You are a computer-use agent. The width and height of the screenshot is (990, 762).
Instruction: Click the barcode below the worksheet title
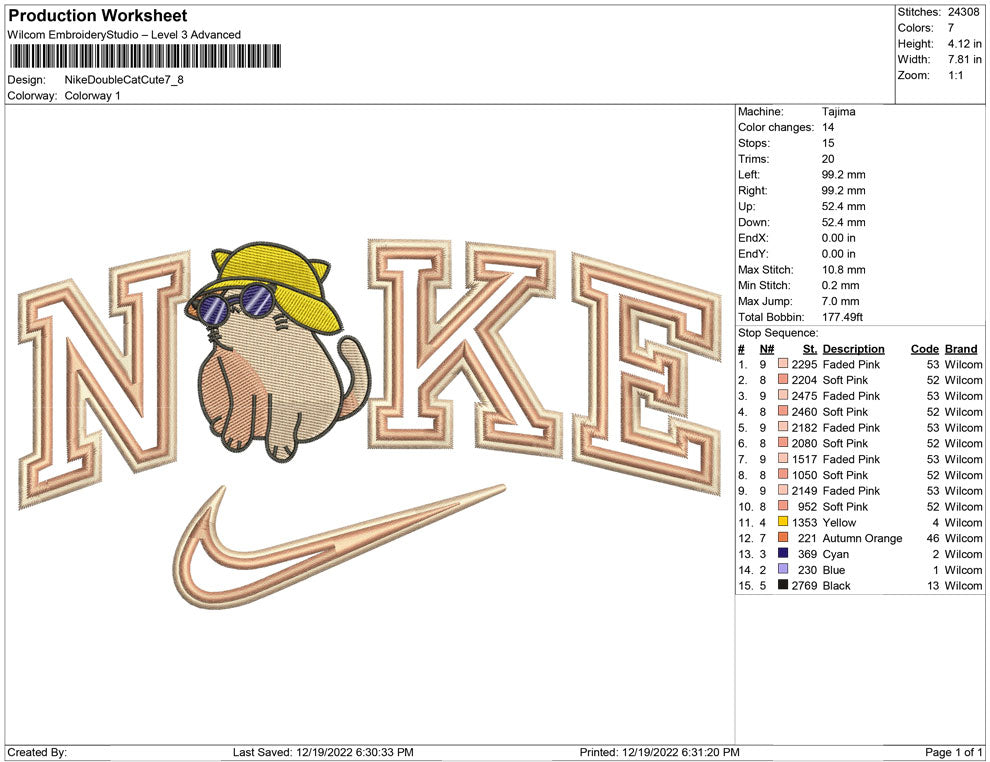point(145,56)
